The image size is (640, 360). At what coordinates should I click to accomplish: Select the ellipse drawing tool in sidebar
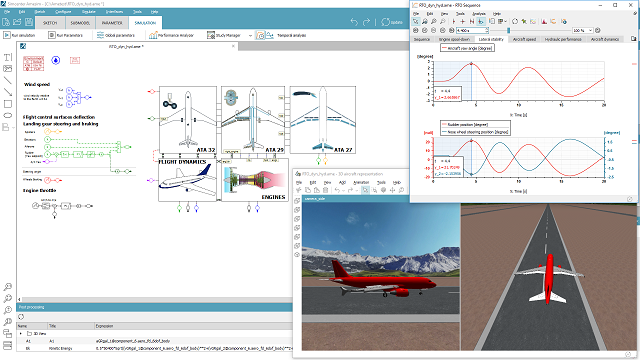7,116
